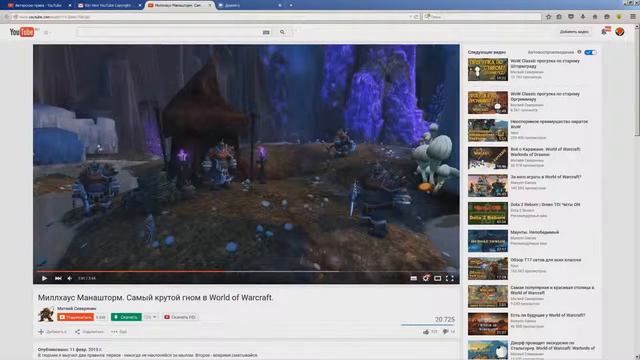Click the "Опубликовано" publish date text
Screen dimensions: 640x360
click(x=70, y=350)
